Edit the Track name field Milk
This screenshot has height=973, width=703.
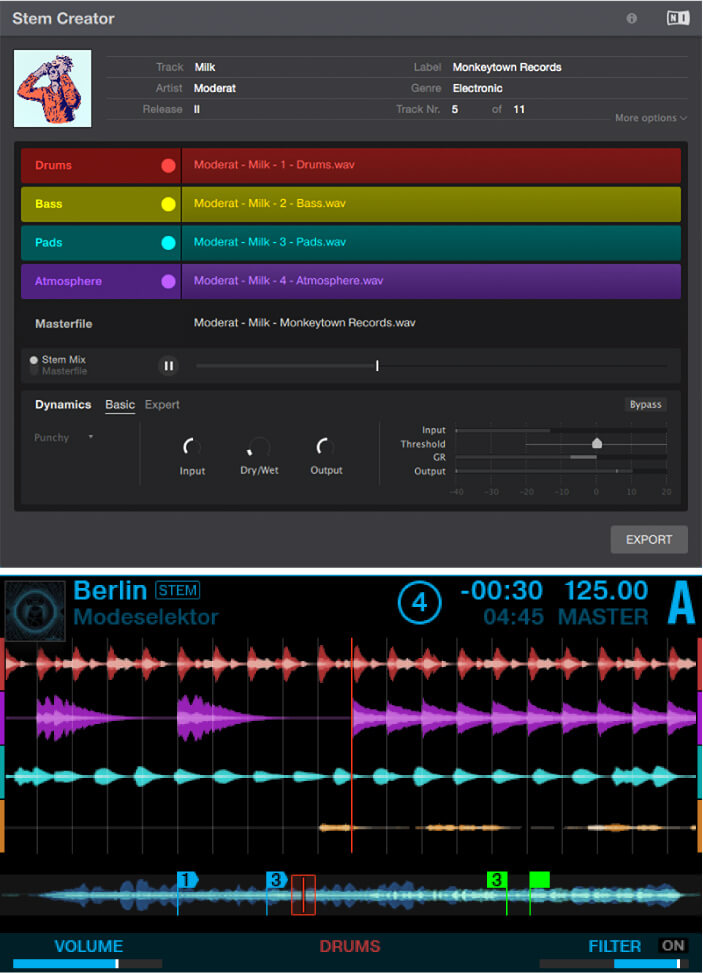(205, 67)
